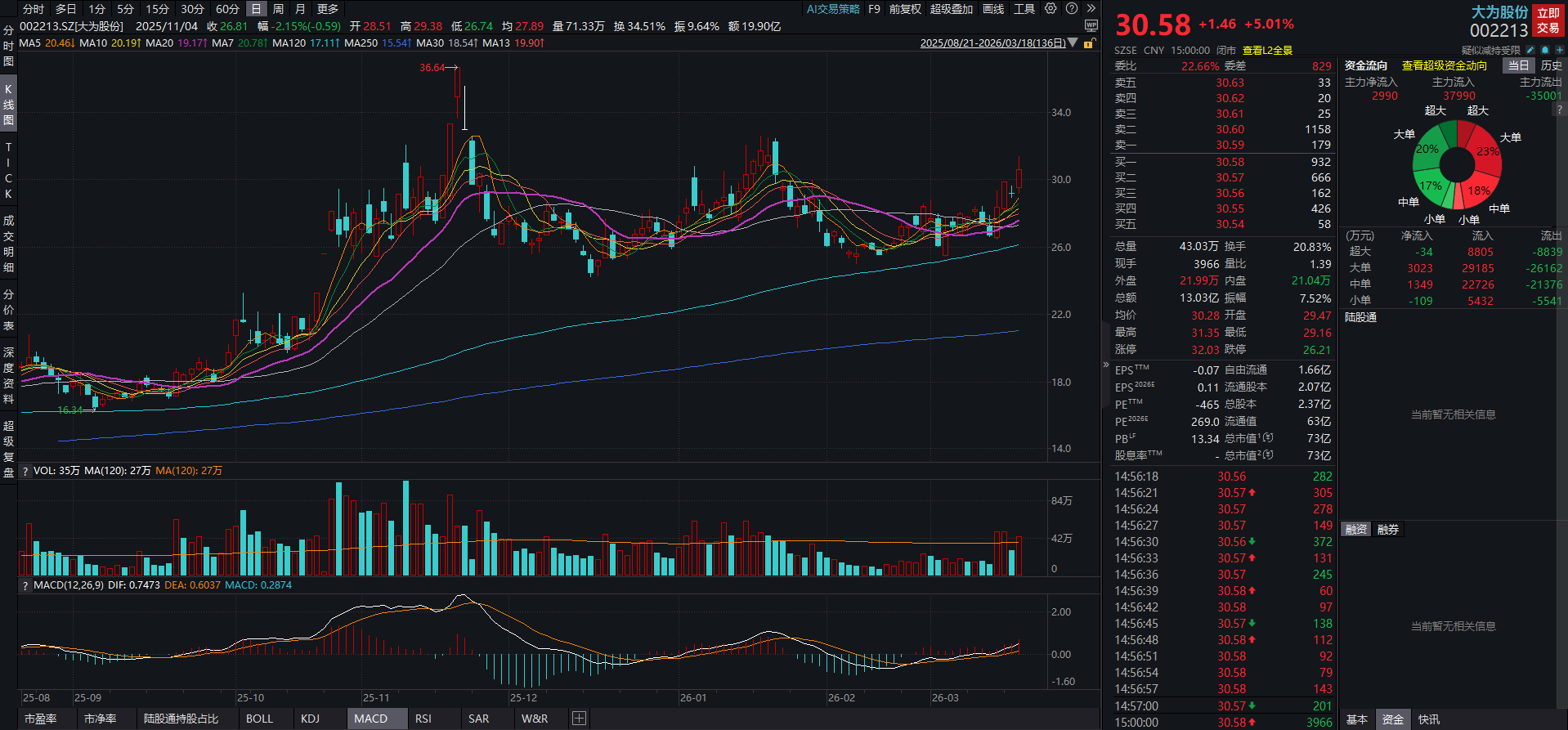Open the 查看L2全景 link
This screenshot has width=1568, height=730.
[x=1267, y=51]
